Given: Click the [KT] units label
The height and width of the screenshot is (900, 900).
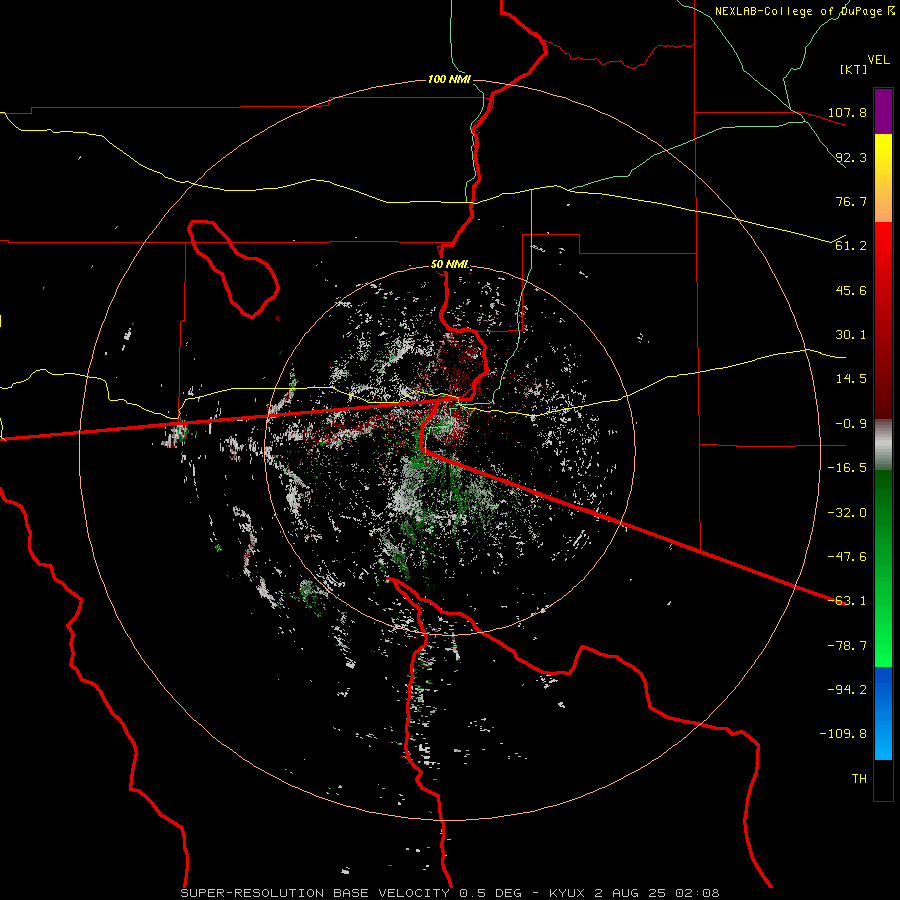Looking at the screenshot, I should pos(853,69).
